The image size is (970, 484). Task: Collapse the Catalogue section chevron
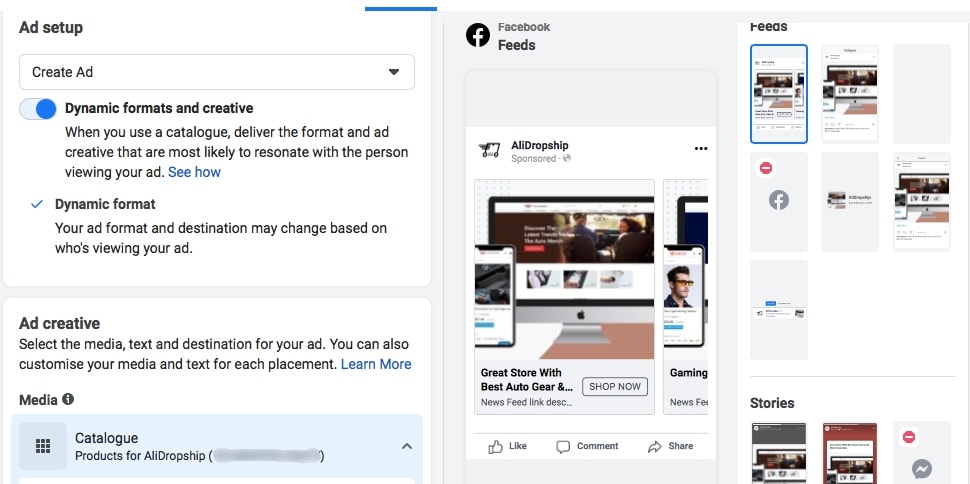(x=406, y=446)
